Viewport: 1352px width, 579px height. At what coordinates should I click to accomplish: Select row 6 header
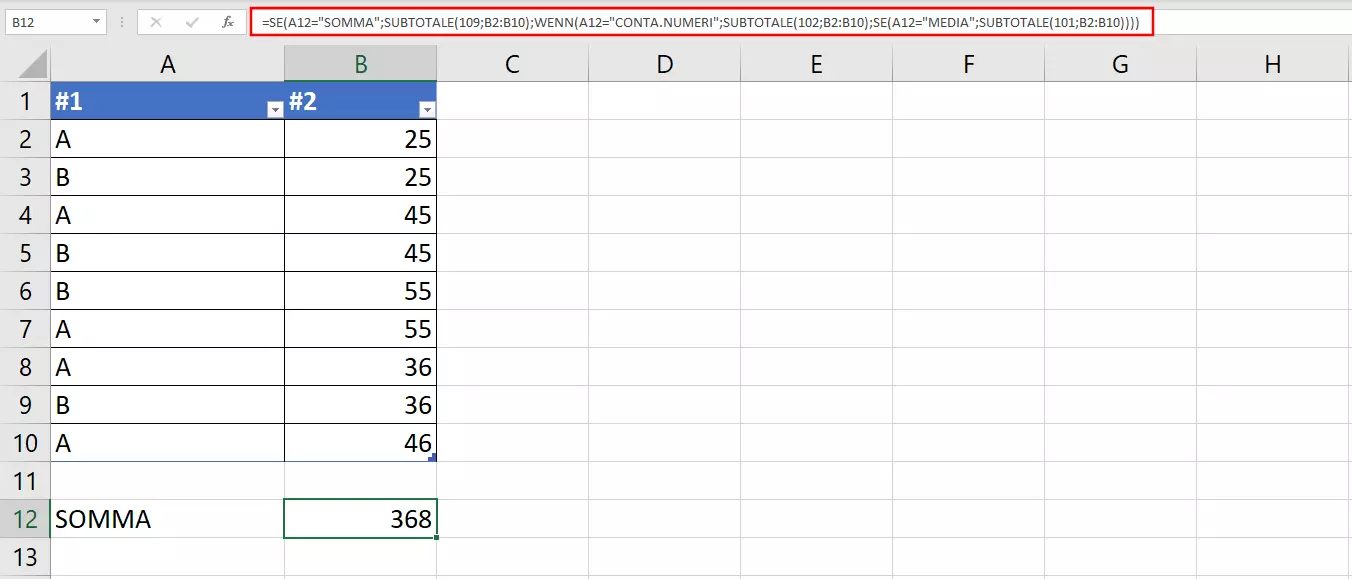coord(25,291)
